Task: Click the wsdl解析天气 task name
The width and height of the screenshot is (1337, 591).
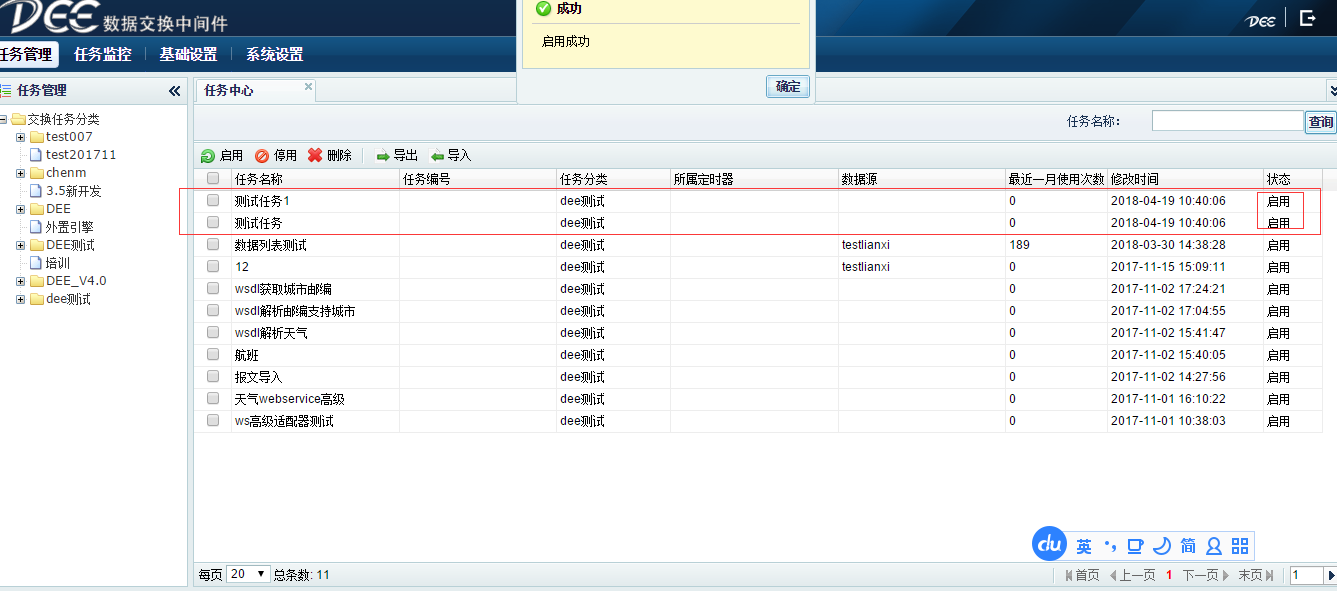Action: (x=271, y=333)
